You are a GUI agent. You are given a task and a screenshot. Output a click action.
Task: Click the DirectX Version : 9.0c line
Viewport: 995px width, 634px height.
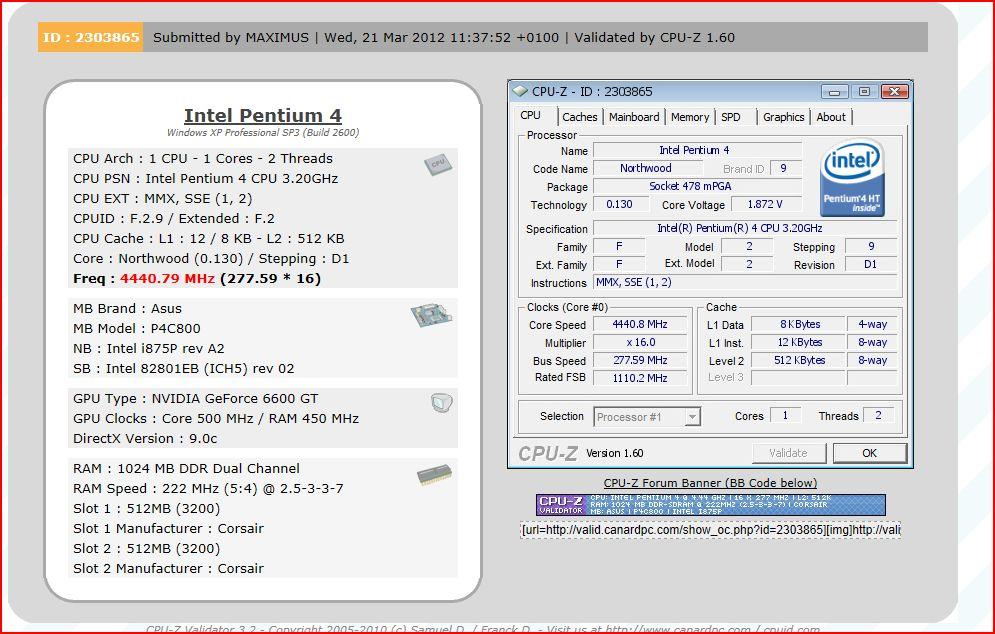(x=145, y=439)
